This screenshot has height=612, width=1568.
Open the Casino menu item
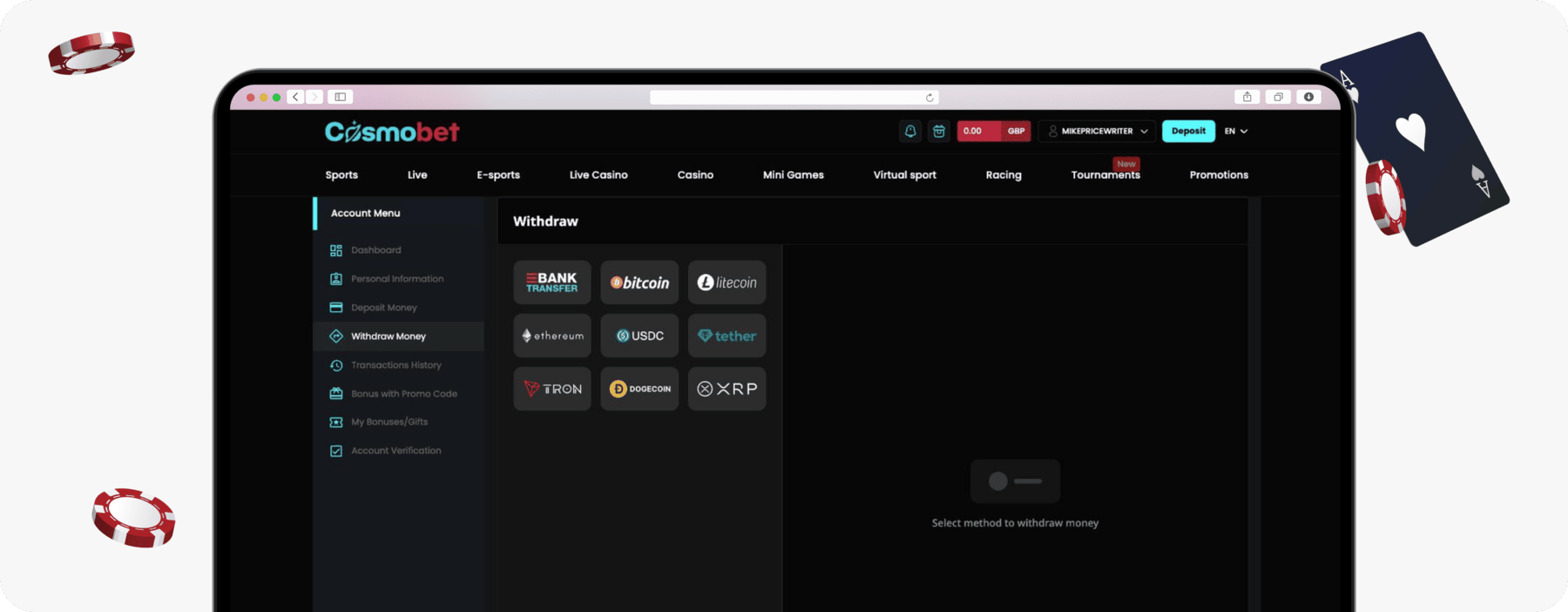pyautogui.click(x=695, y=175)
